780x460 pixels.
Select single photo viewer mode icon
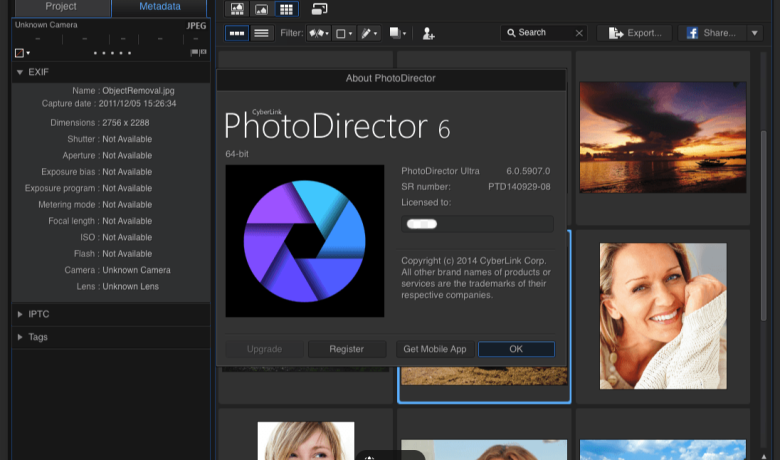[x=261, y=9]
